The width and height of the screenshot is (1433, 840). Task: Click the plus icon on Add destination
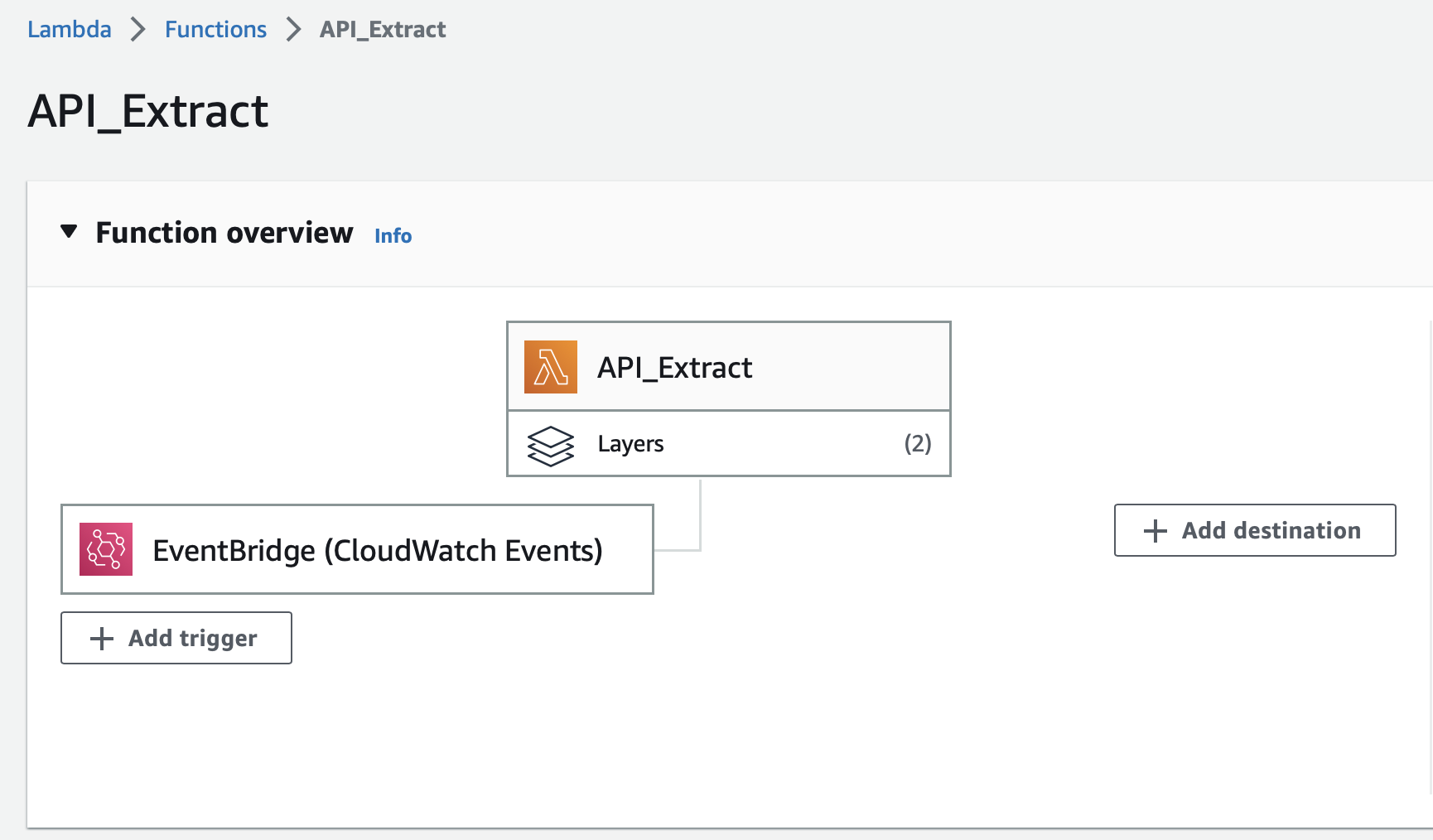pyautogui.click(x=1155, y=530)
